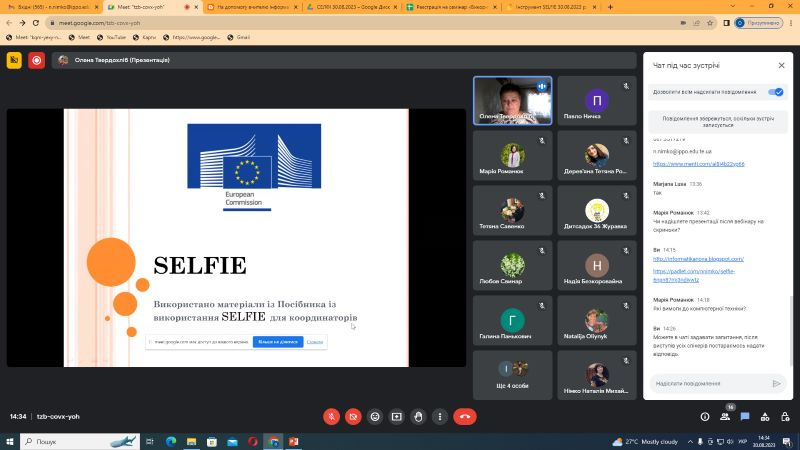Open the three-dot more options menu
Image resolution: width=800 pixels, height=450 pixels.
click(x=440, y=416)
